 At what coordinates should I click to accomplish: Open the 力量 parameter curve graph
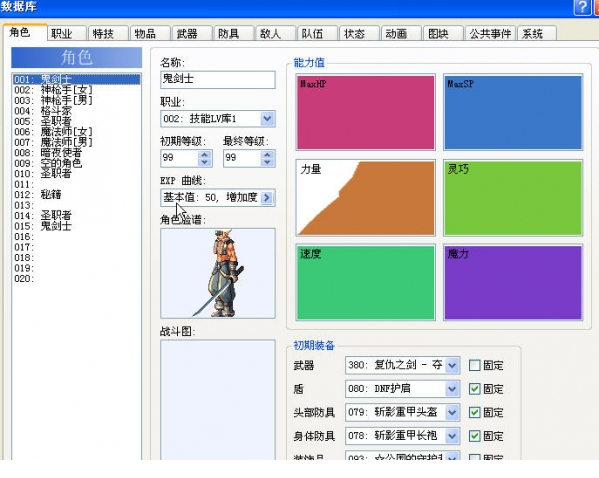coord(366,198)
